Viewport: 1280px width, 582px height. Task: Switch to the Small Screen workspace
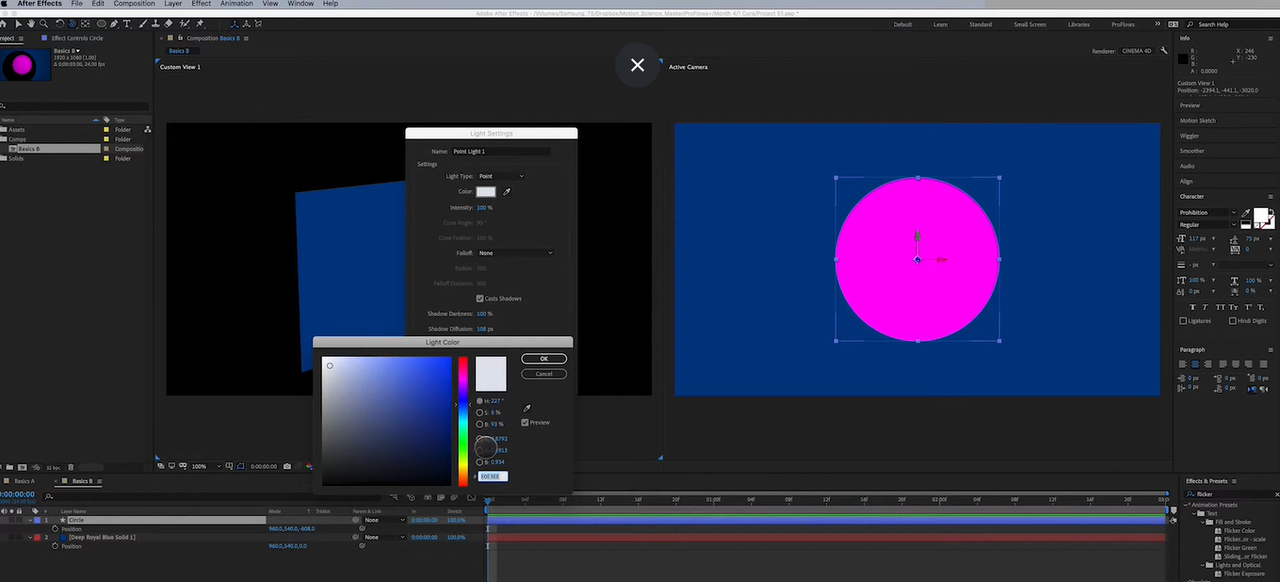(1030, 24)
